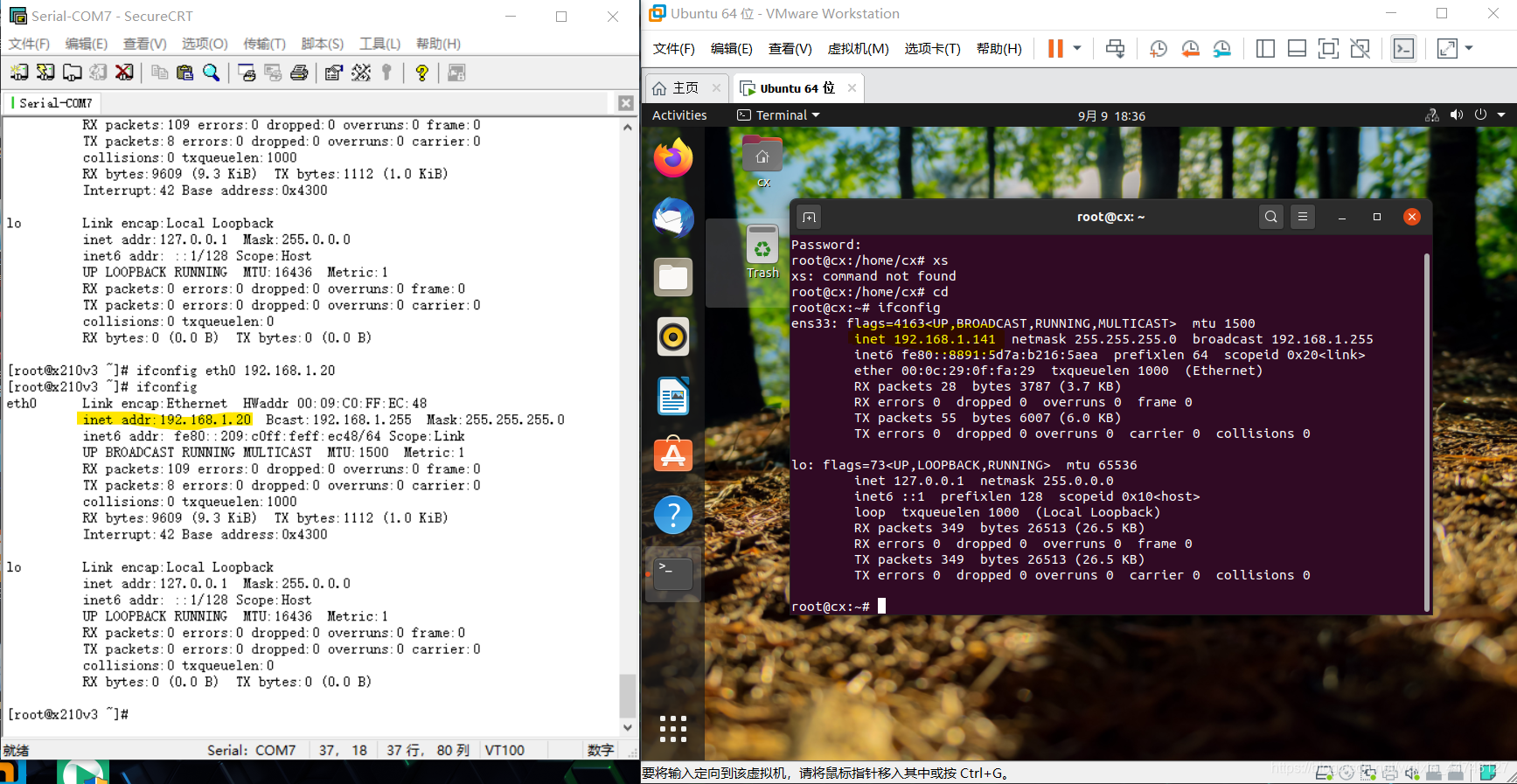Screen dimensions: 1517x784
Task: Open 文件(F) menu in SecureCRT
Action: 29,44
